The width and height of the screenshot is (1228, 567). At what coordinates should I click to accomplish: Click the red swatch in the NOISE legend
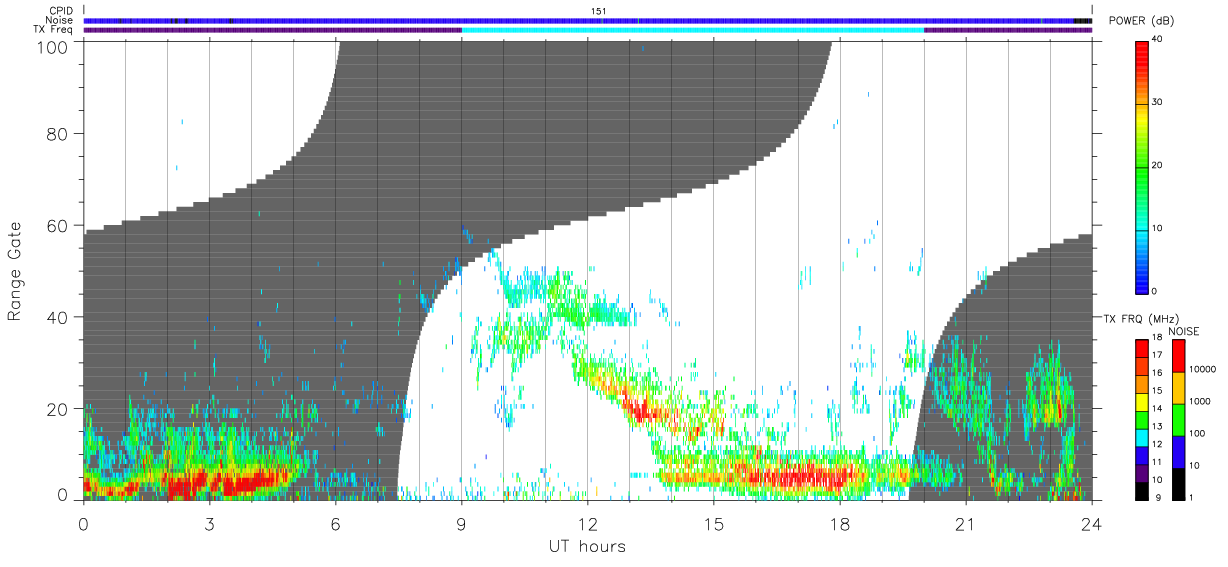click(1180, 356)
